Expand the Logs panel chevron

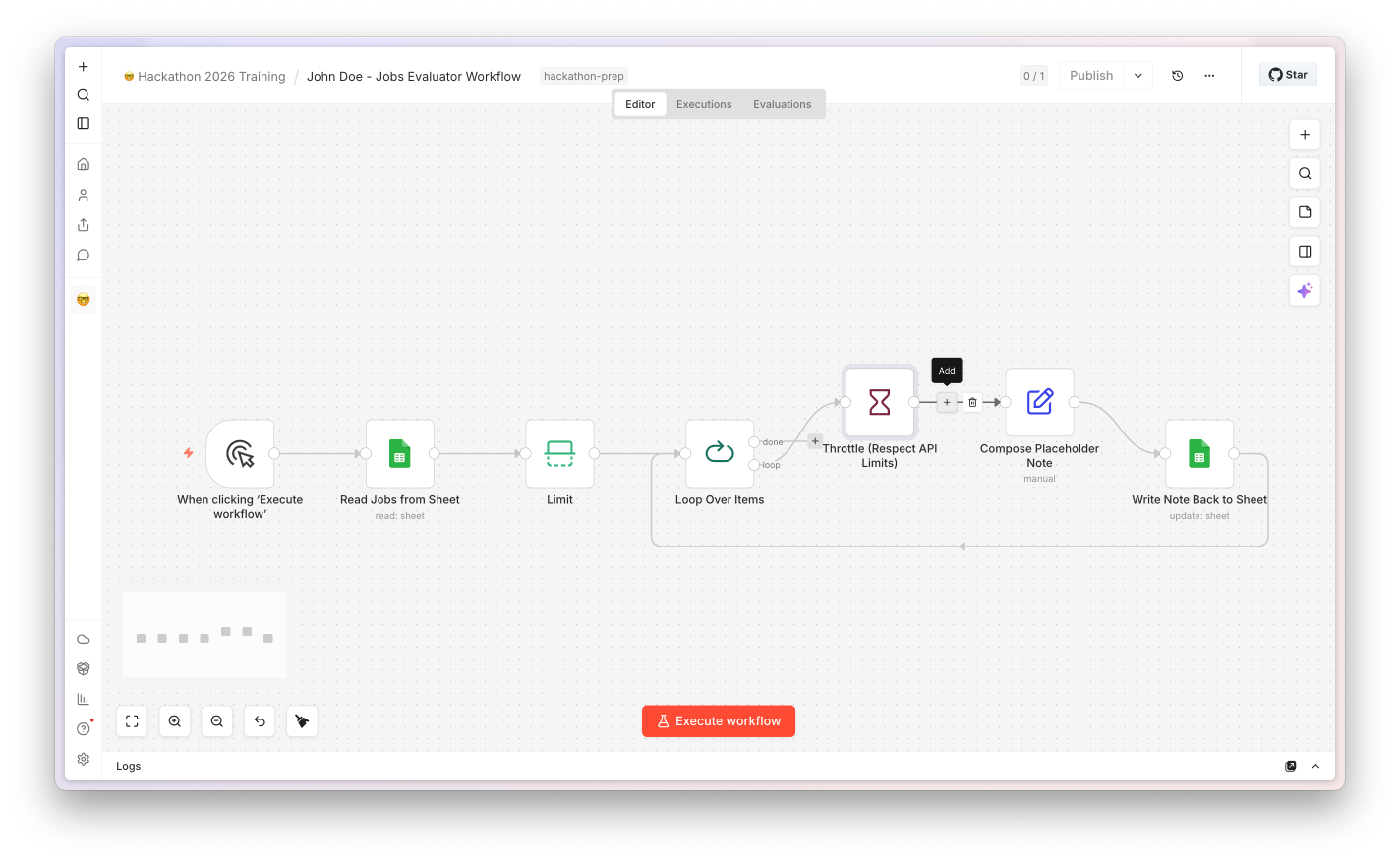point(1315,766)
